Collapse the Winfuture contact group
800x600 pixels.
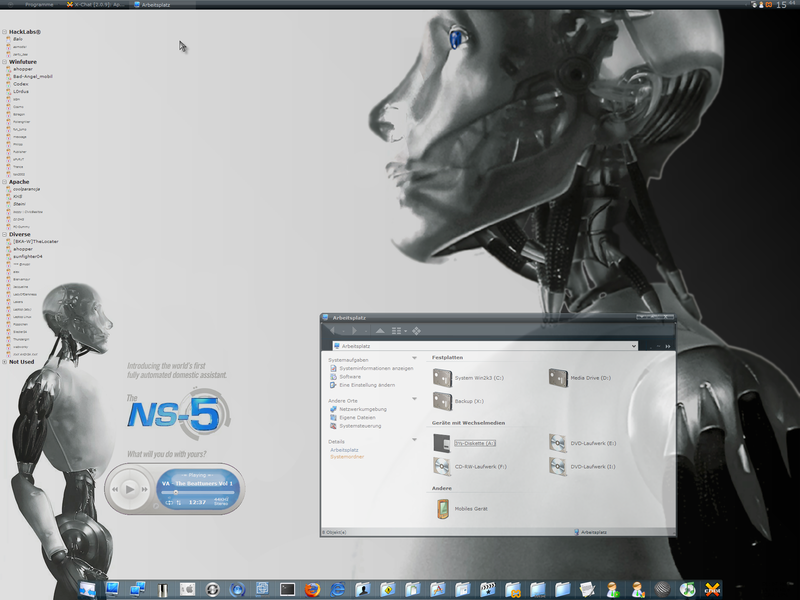4,62
